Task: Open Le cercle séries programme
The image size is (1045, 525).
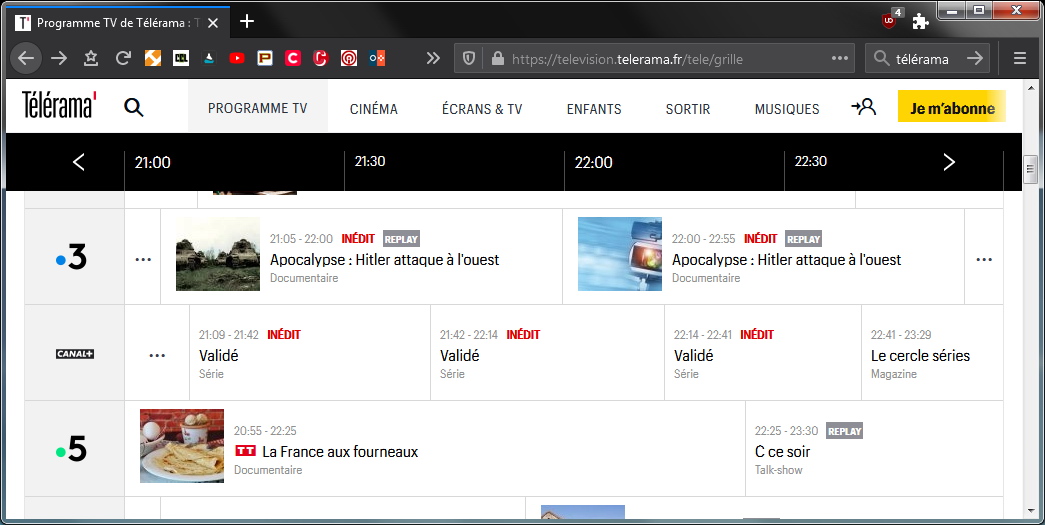Action: click(x=920, y=356)
